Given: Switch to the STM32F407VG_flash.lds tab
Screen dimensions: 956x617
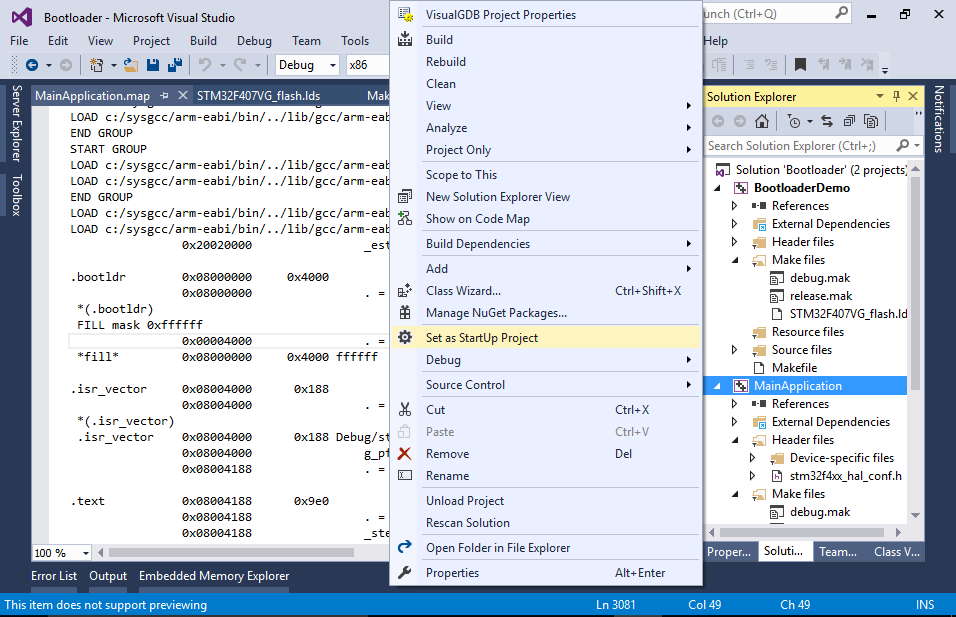Looking at the screenshot, I should 259,96.
